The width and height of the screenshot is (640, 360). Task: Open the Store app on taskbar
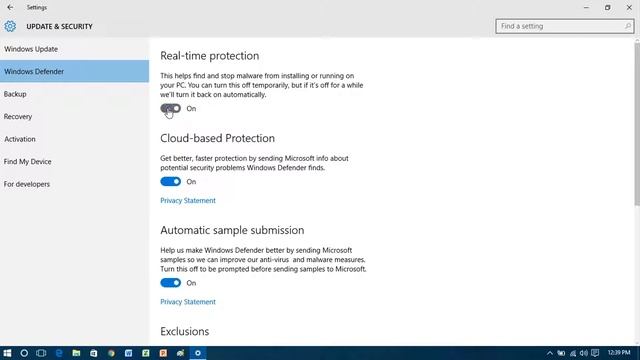click(93, 353)
